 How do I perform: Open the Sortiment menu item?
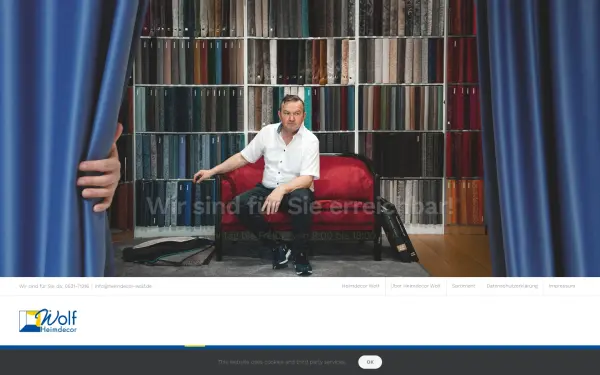(463, 286)
